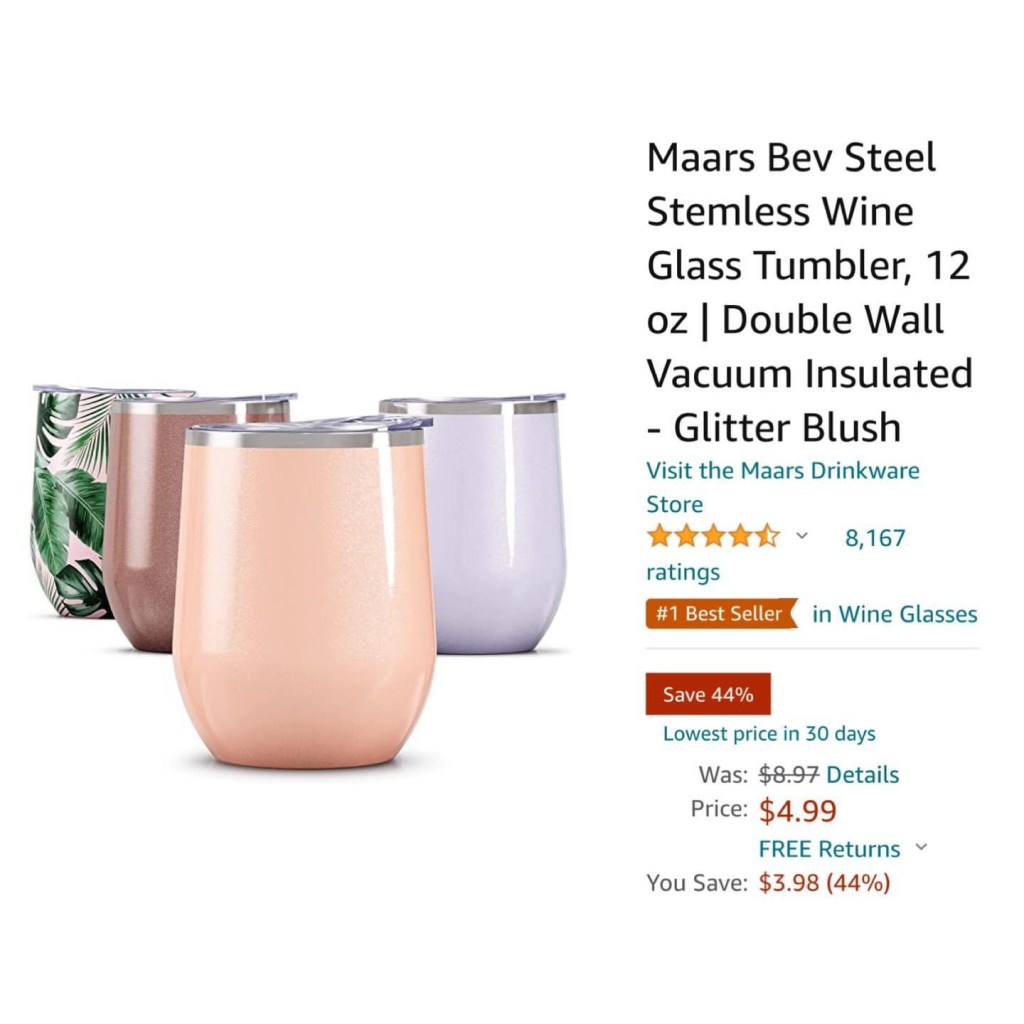Expand the FREE Returns chevron
Viewport: 1024px width, 1024px height.
point(921,847)
